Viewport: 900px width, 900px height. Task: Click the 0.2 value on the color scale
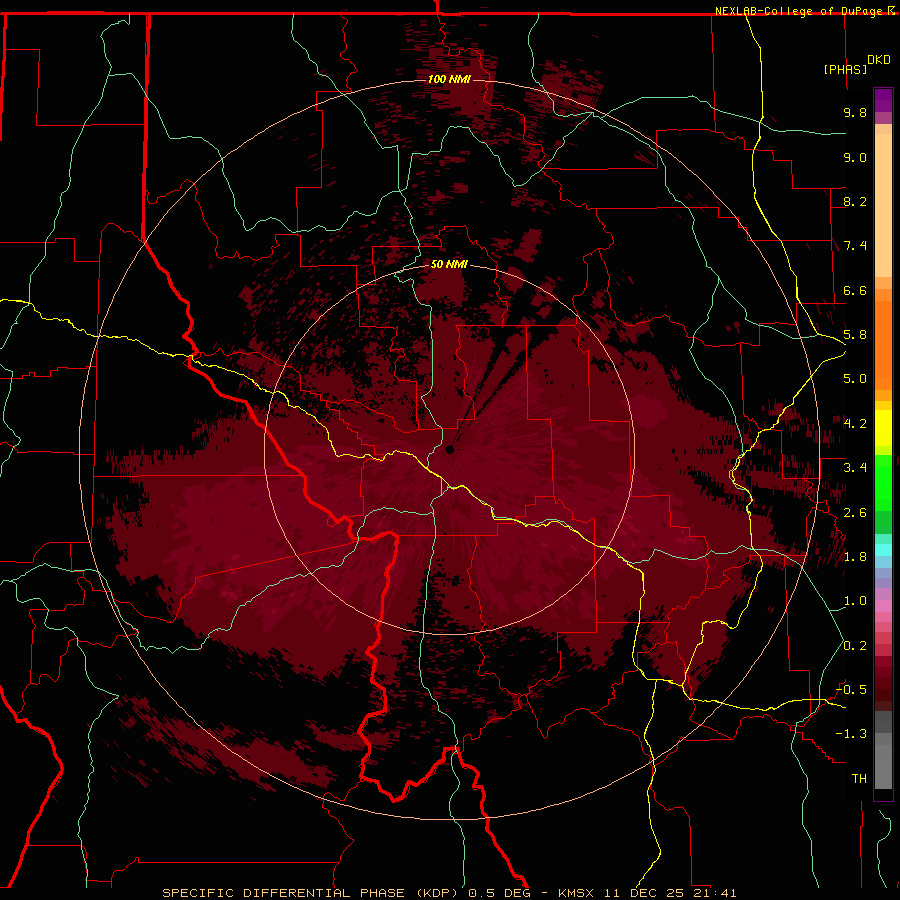tap(855, 646)
